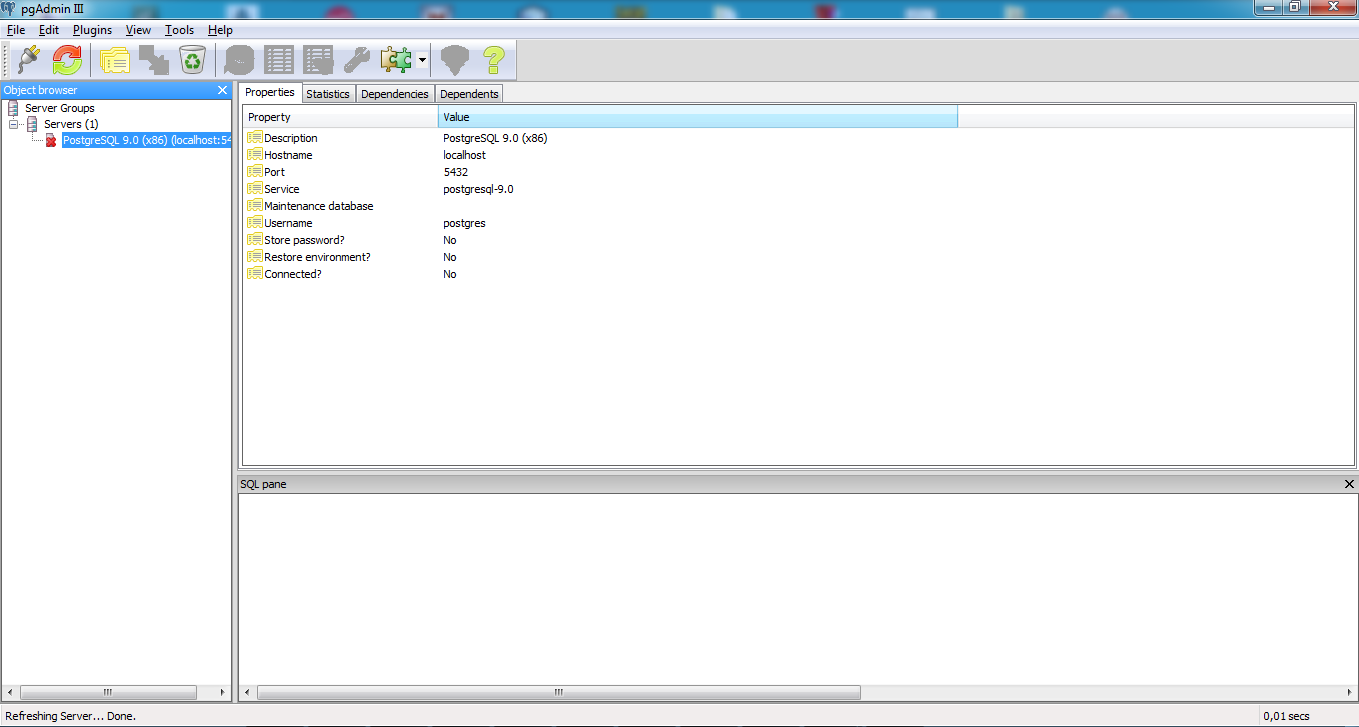Click the Property column header

[340, 117]
